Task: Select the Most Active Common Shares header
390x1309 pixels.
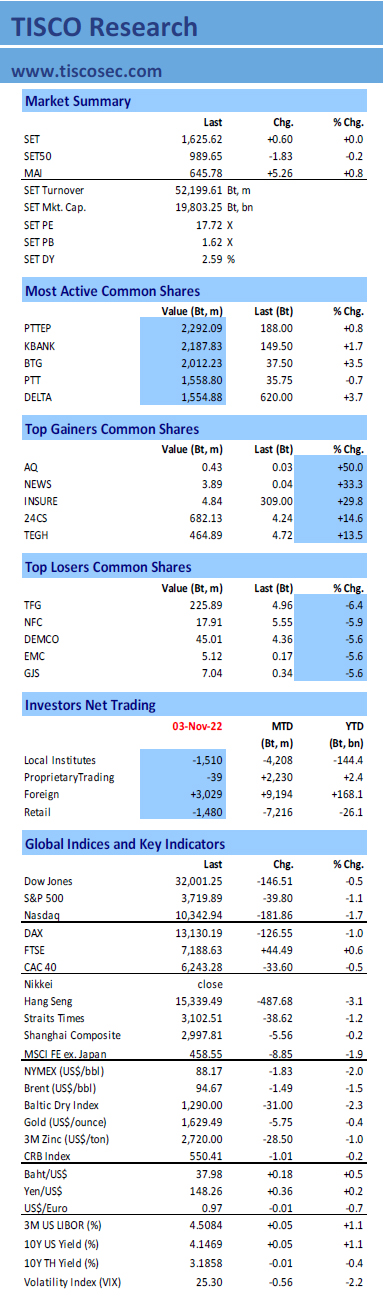Action: click(x=112, y=292)
